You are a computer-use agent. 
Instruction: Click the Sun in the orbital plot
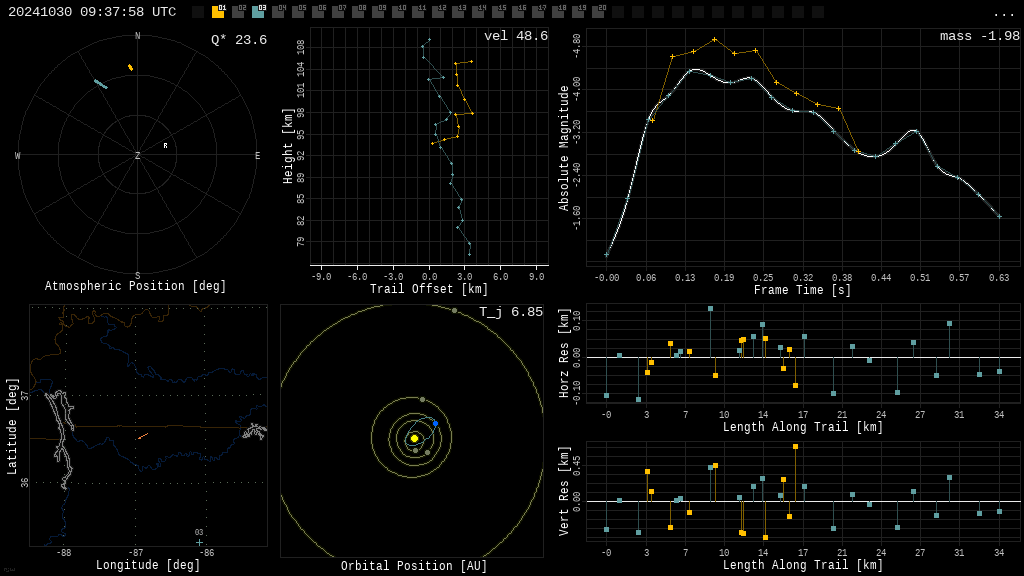point(414,438)
